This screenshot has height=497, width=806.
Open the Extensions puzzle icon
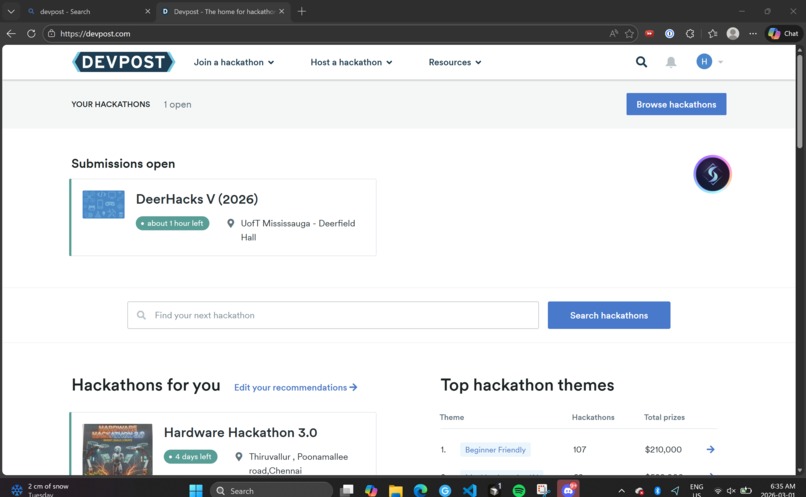[x=690, y=33]
